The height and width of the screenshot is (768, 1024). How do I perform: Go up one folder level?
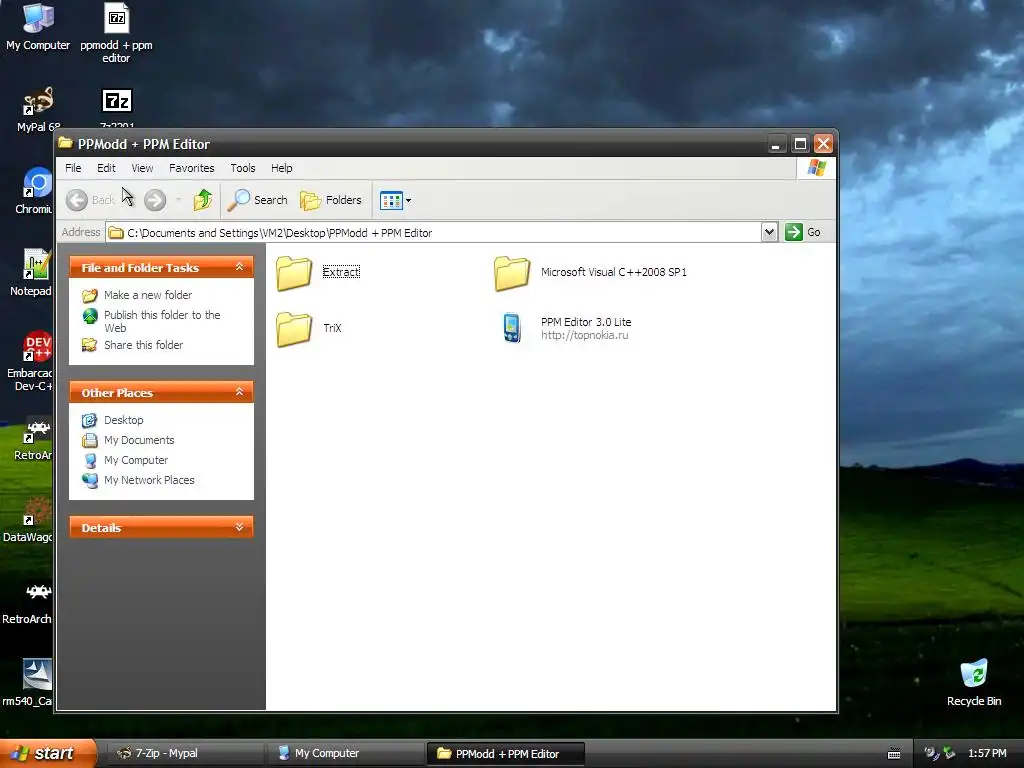pos(202,200)
